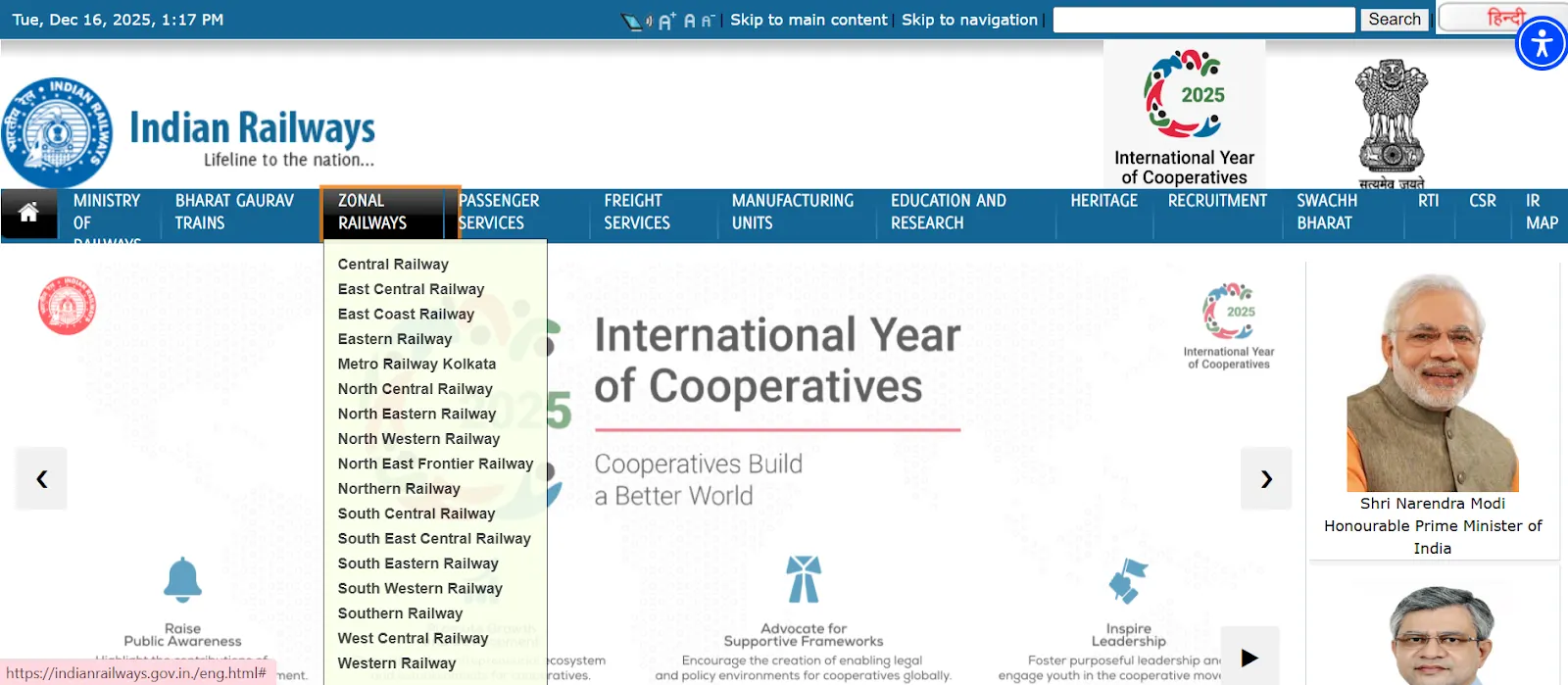Select East Coast Railway from dropdown
The image size is (1568, 685).
[406, 315]
